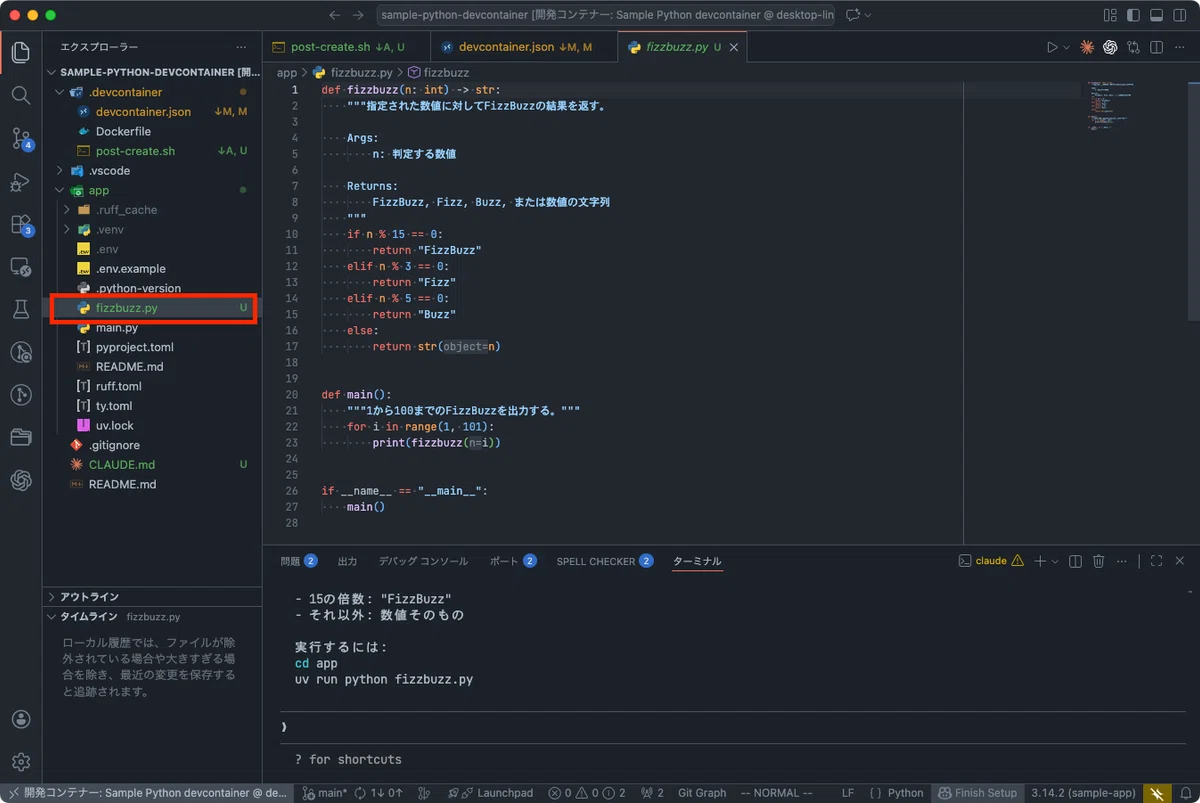This screenshot has width=1200, height=803.
Task: Select Python interpreter 3.14.2 (sample-app)
Action: pos(1083,793)
